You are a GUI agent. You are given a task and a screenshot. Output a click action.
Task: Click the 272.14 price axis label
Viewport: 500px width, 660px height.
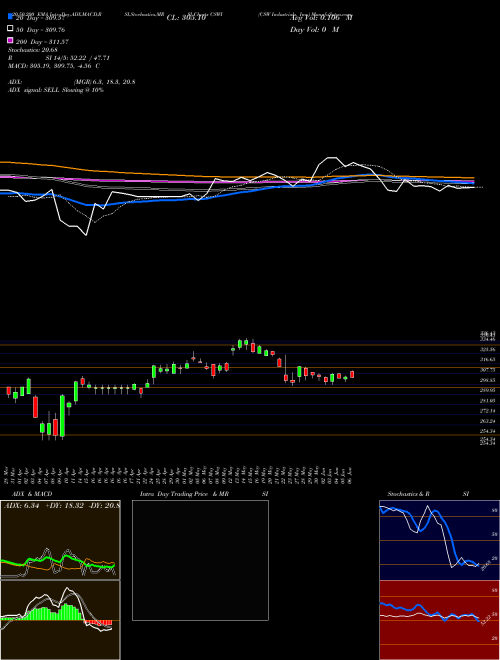(488, 410)
